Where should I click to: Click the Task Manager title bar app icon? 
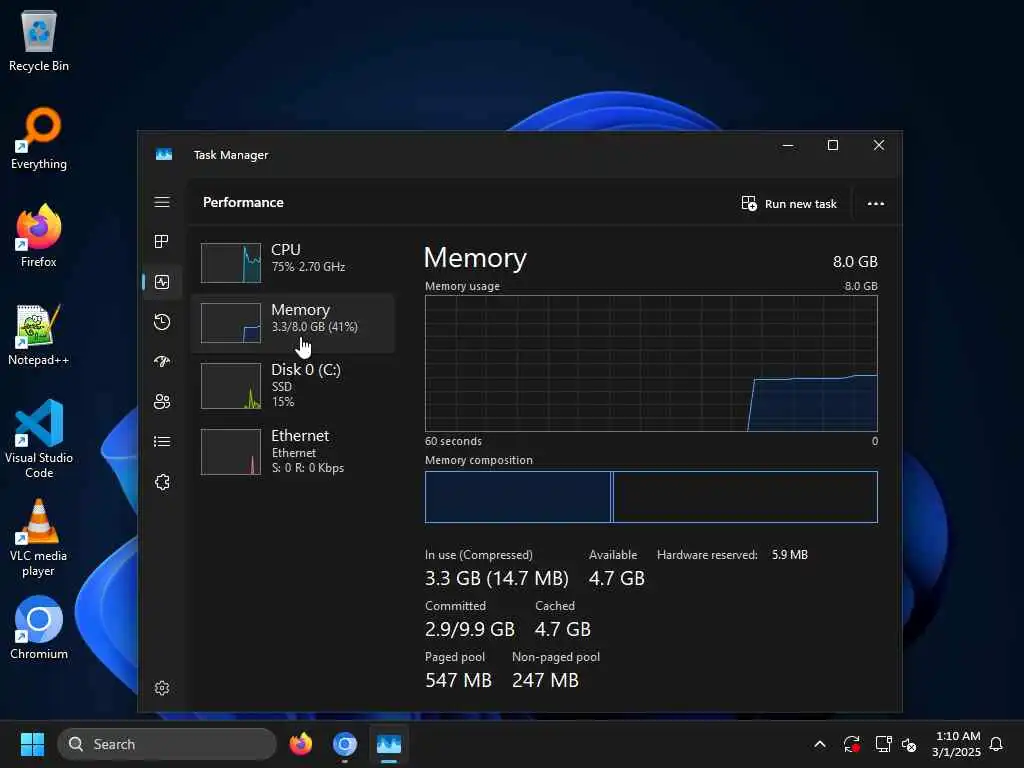[164, 155]
